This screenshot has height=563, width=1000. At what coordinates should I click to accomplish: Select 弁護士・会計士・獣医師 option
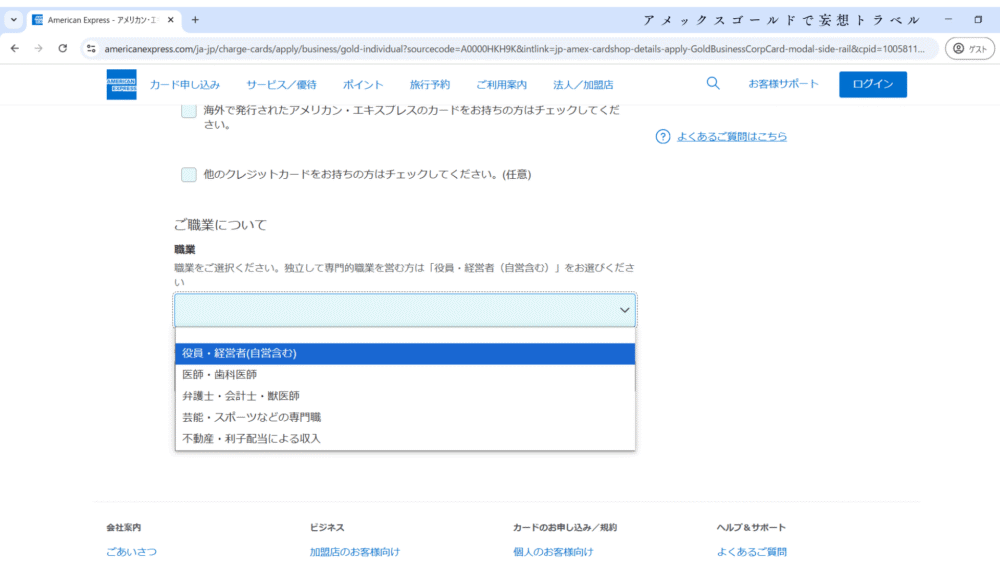pyautogui.click(x=405, y=396)
